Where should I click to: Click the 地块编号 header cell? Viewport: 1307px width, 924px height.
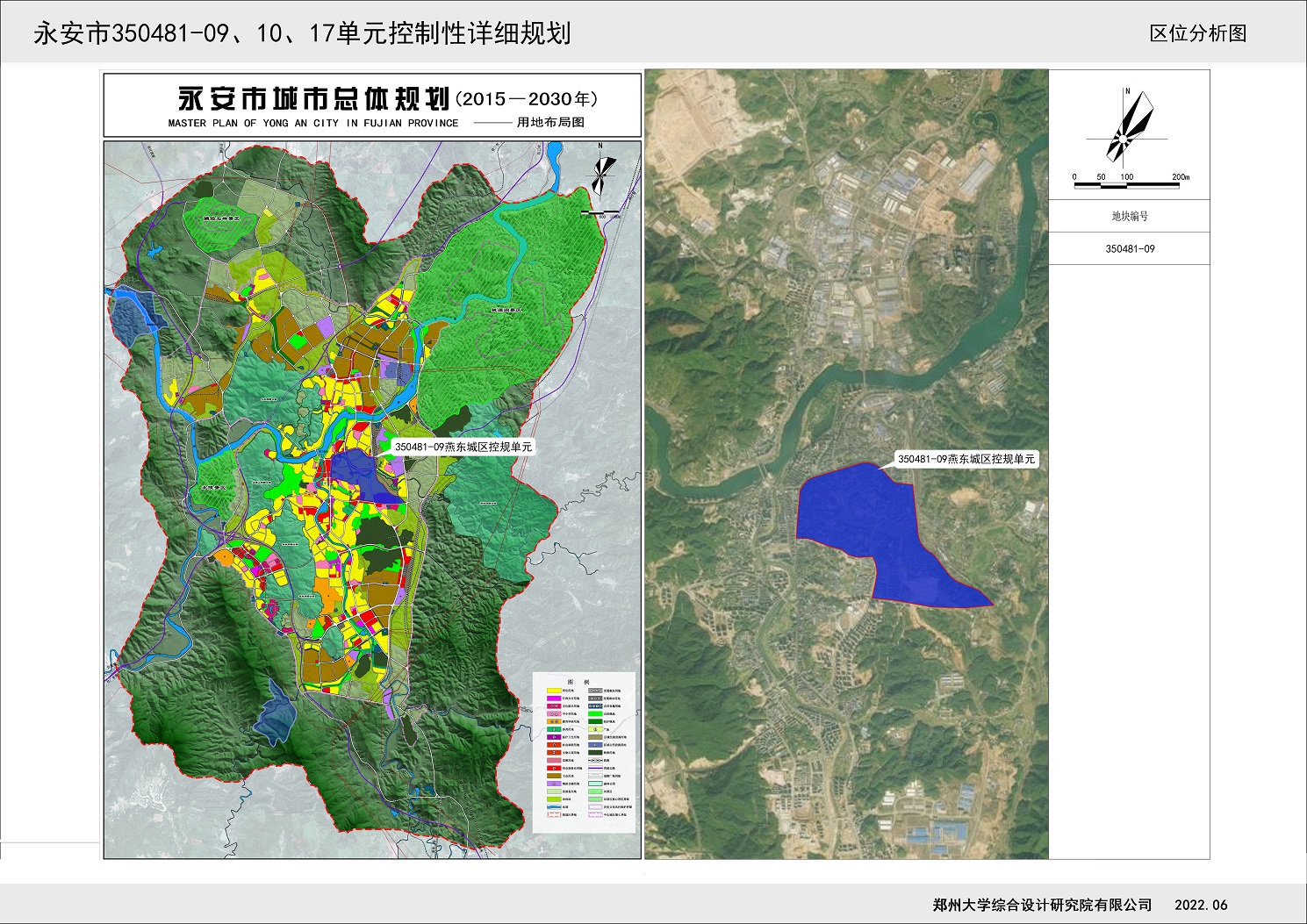point(1130,216)
